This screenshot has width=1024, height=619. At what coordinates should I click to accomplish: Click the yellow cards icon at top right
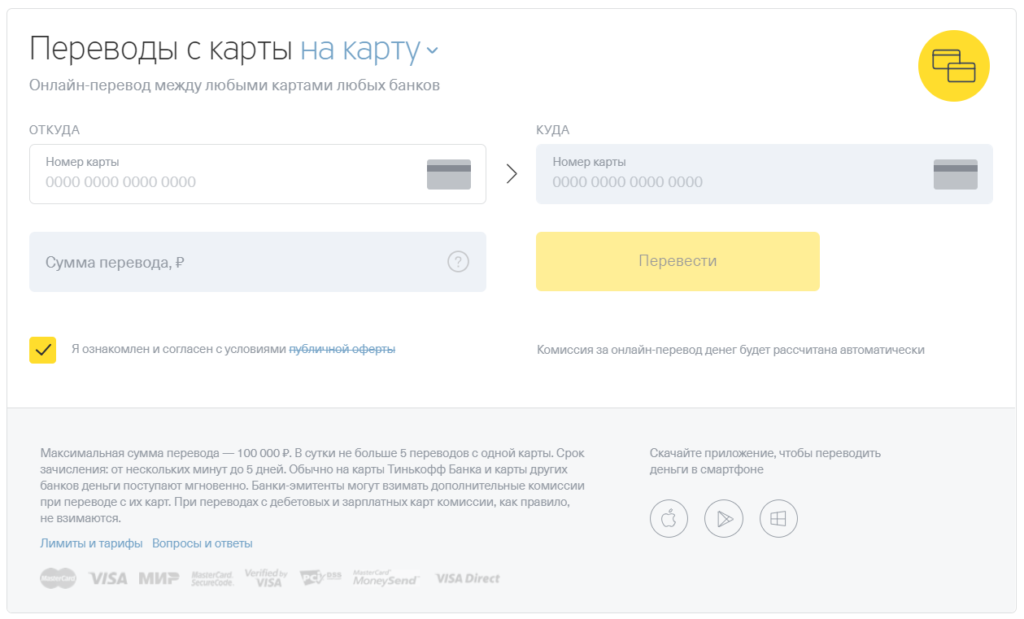(x=953, y=66)
